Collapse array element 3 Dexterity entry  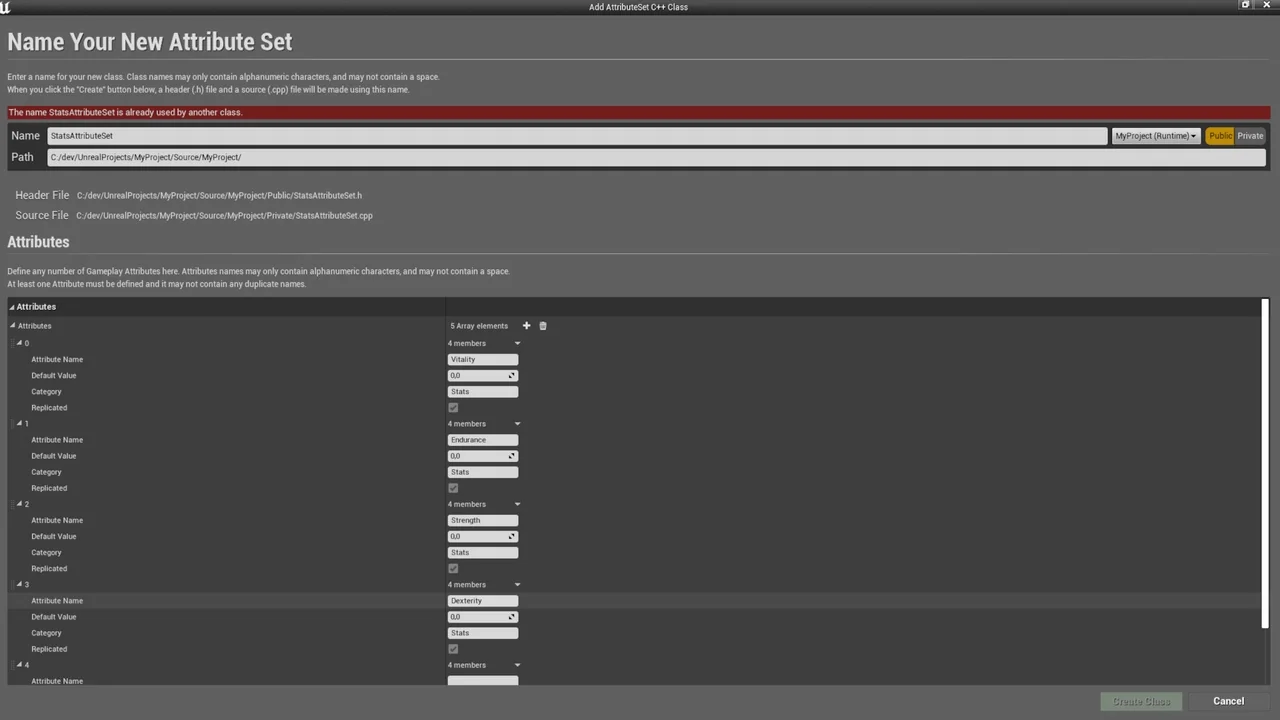point(20,584)
